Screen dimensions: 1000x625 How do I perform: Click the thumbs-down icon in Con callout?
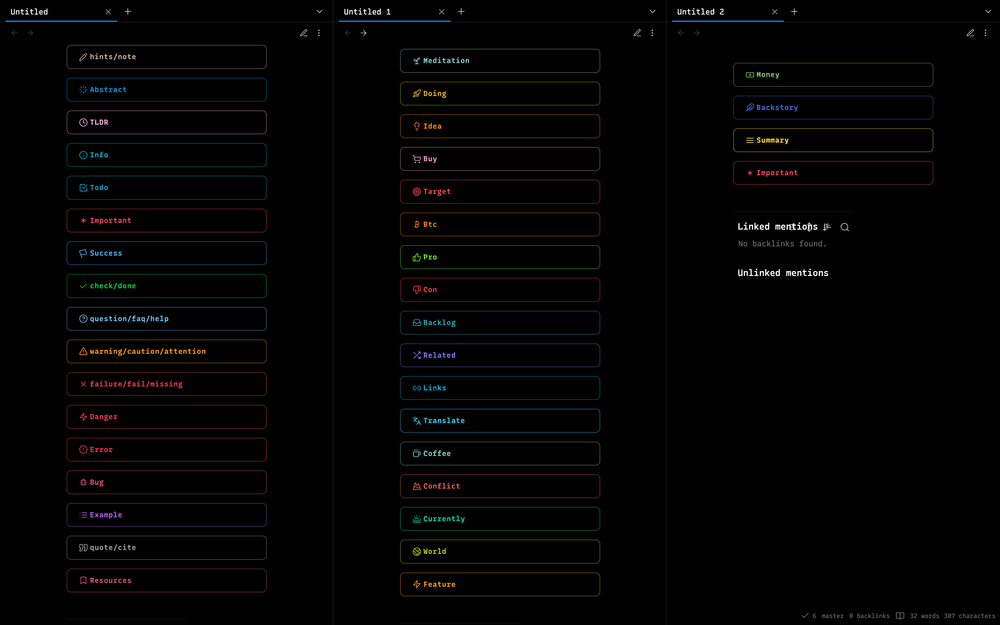[x=416, y=290]
